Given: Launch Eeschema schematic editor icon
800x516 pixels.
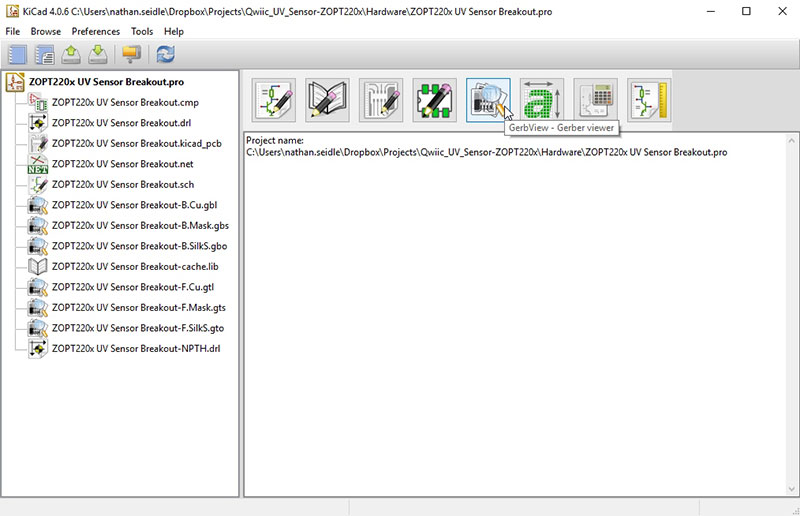Looking at the screenshot, I should click(273, 100).
